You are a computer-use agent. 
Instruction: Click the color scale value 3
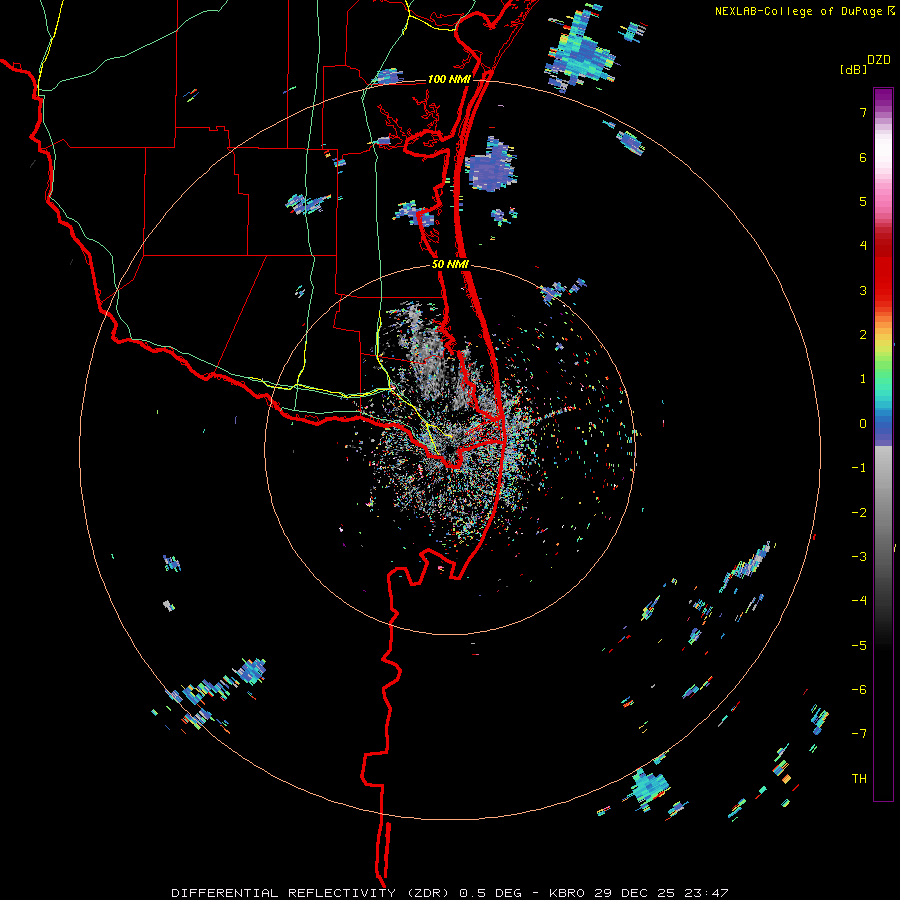click(x=863, y=290)
